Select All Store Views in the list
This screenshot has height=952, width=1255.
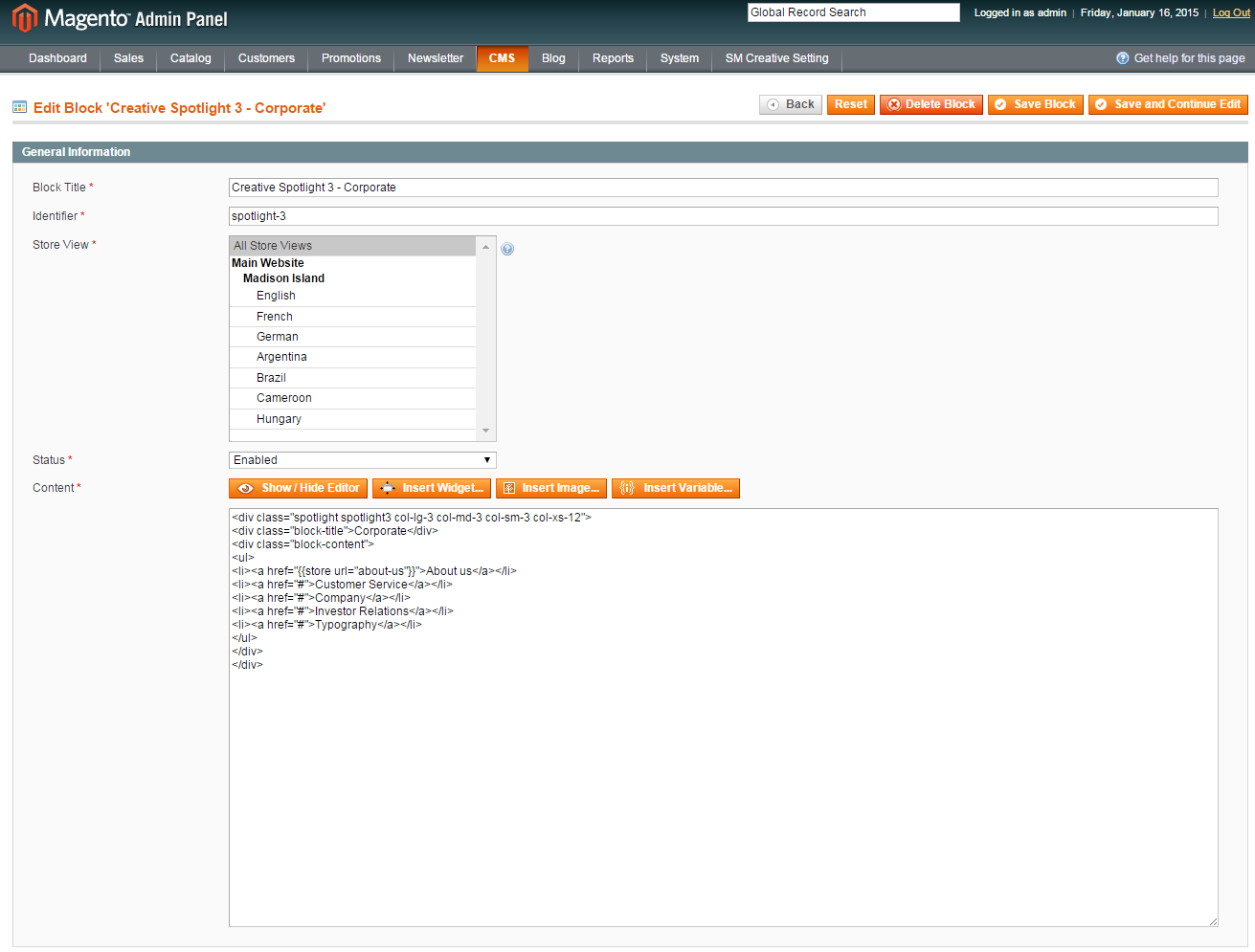click(x=352, y=246)
